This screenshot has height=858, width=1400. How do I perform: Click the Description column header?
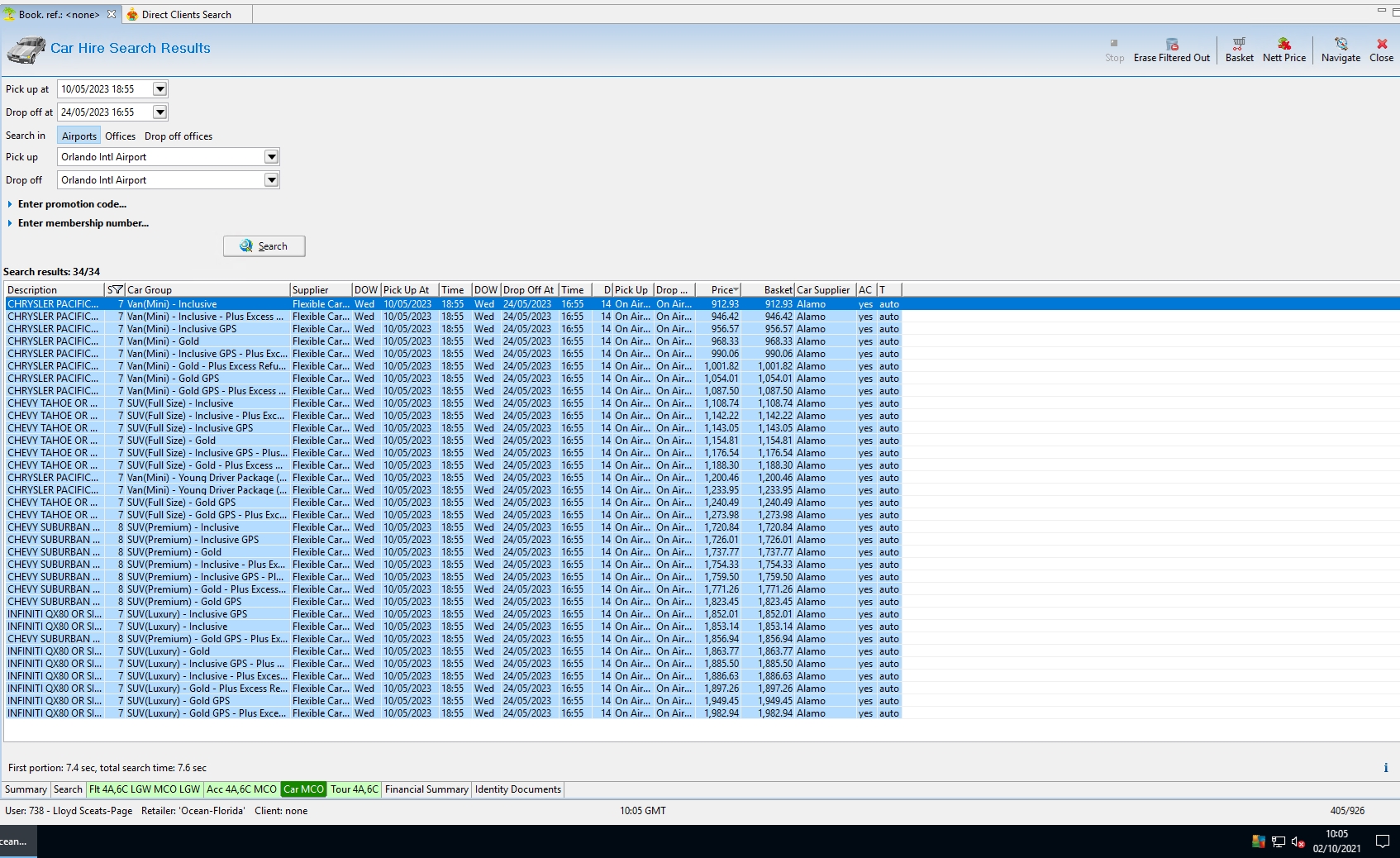pos(55,290)
